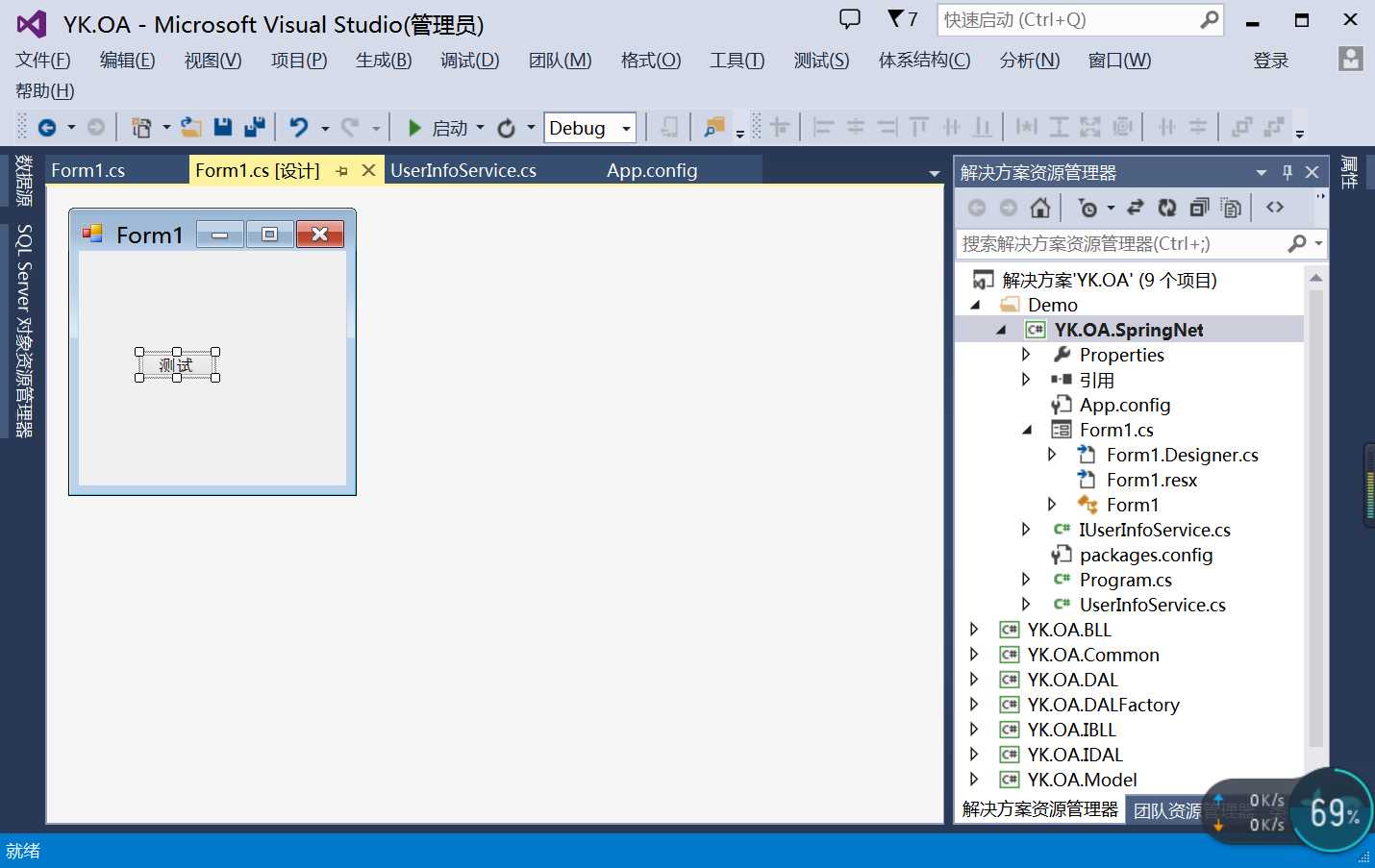
Task: Select App.config in Solution Explorer
Action: pos(1125,405)
